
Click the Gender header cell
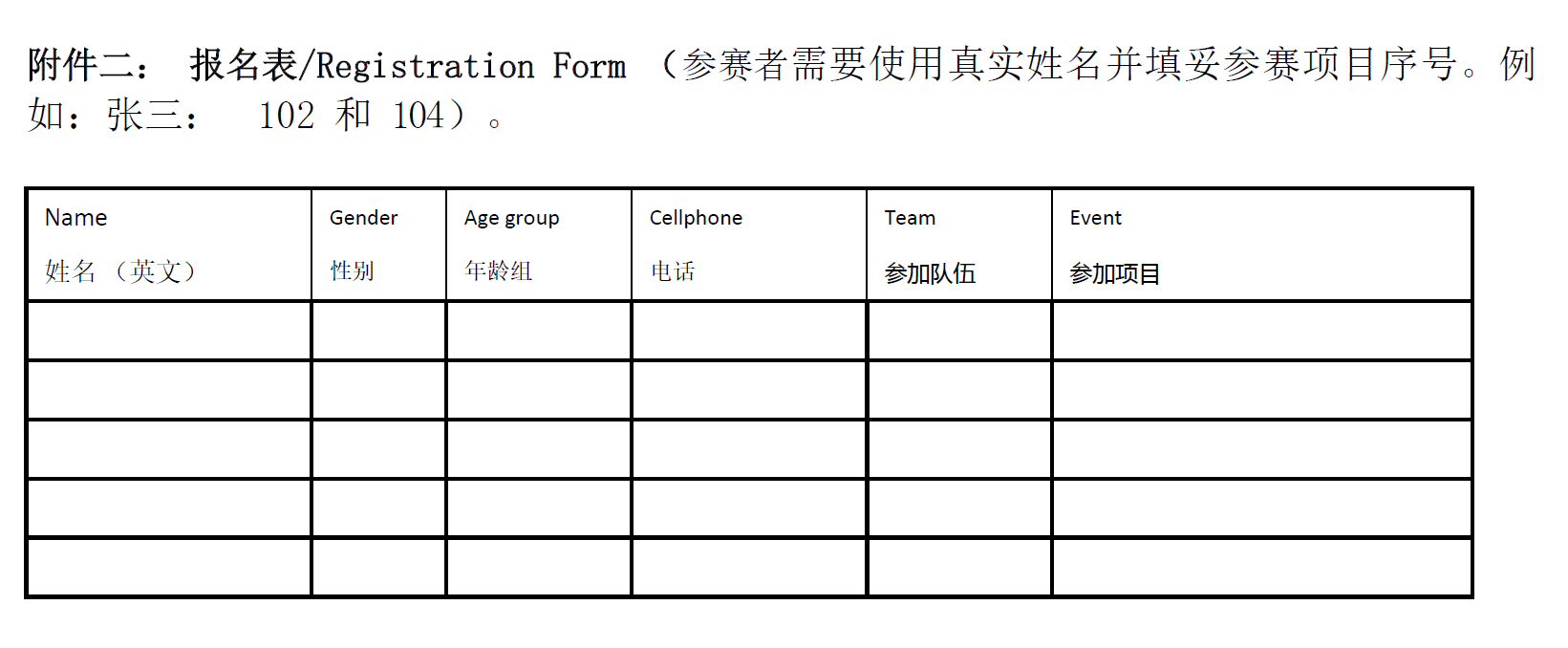click(x=378, y=245)
